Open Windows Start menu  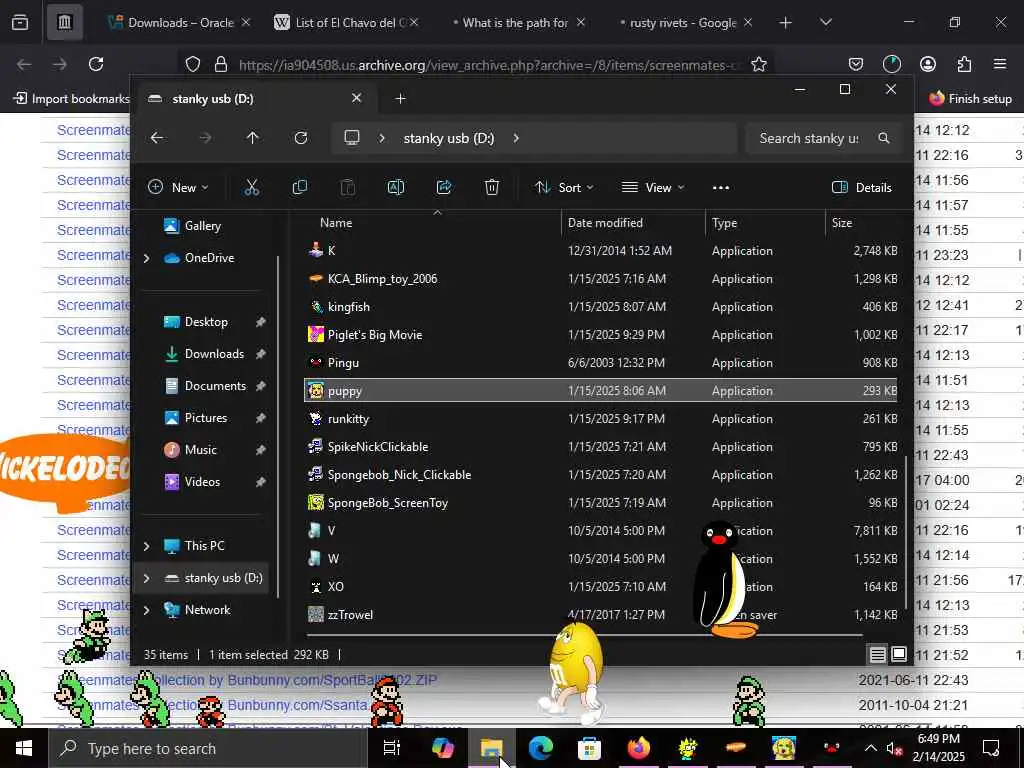(24, 748)
